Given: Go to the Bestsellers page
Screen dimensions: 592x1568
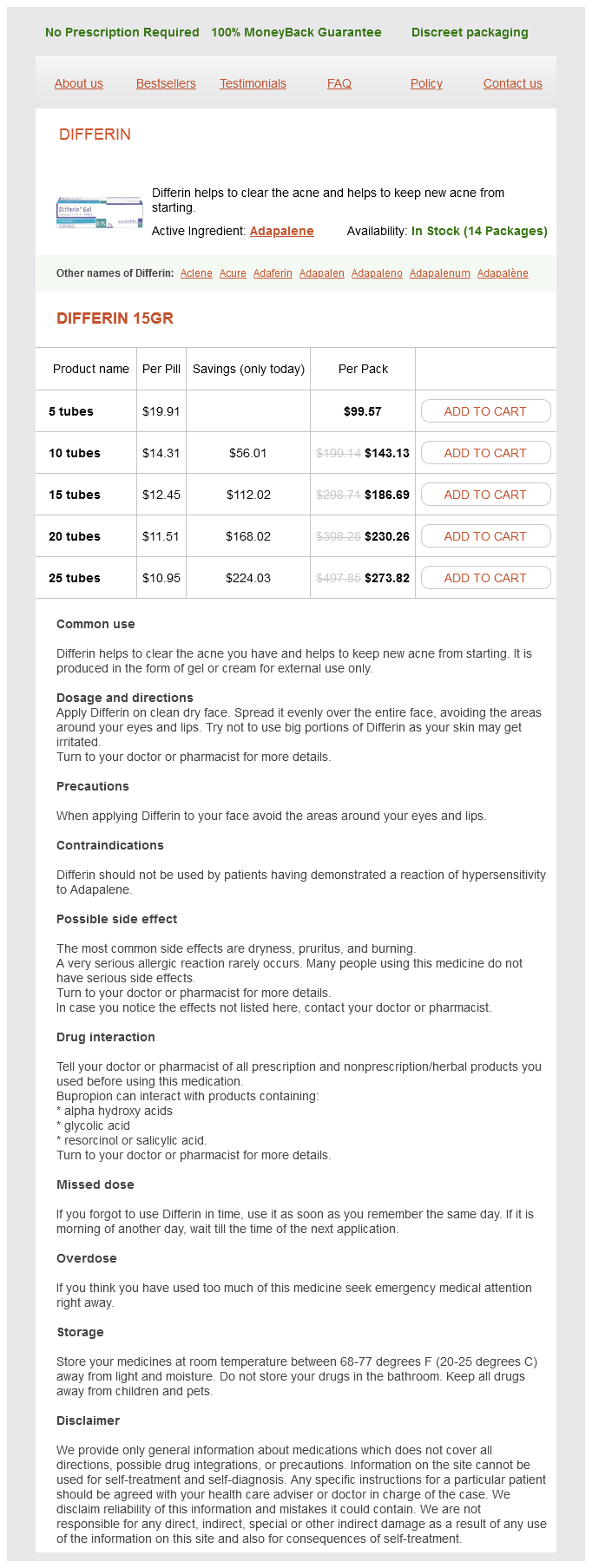Looking at the screenshot, I should point(166,83).
